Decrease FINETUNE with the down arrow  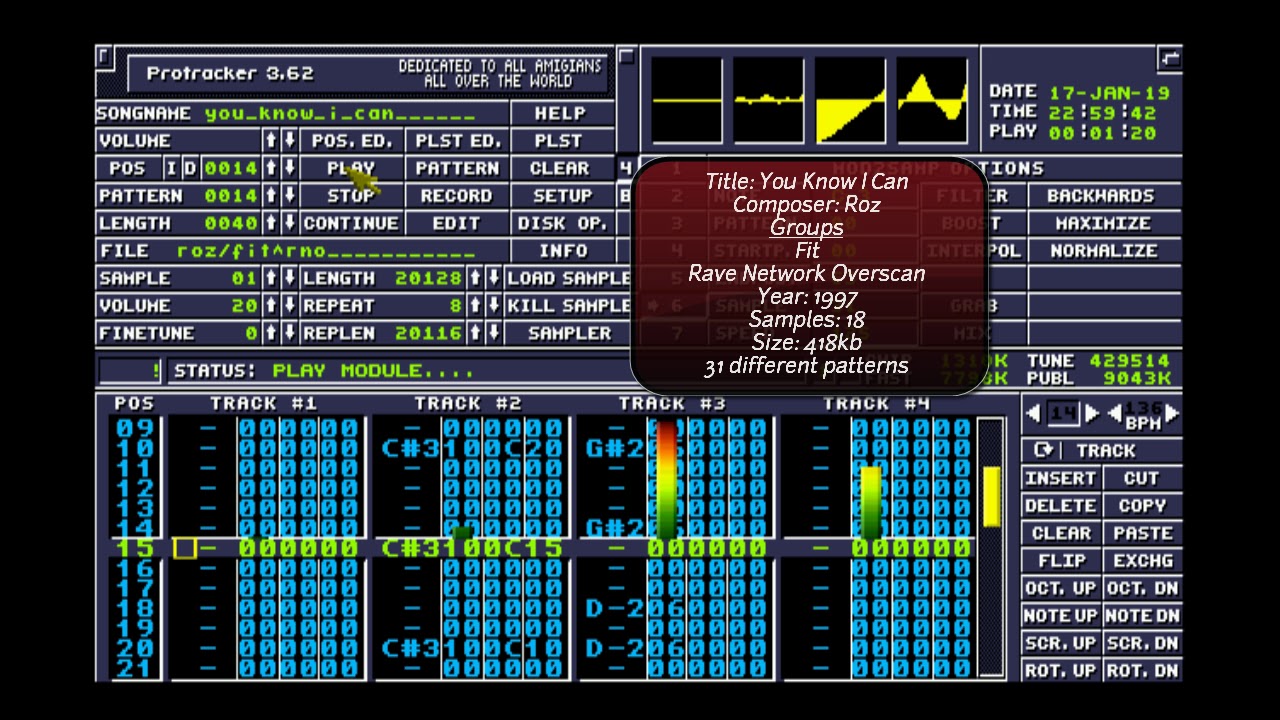(289, 333)
